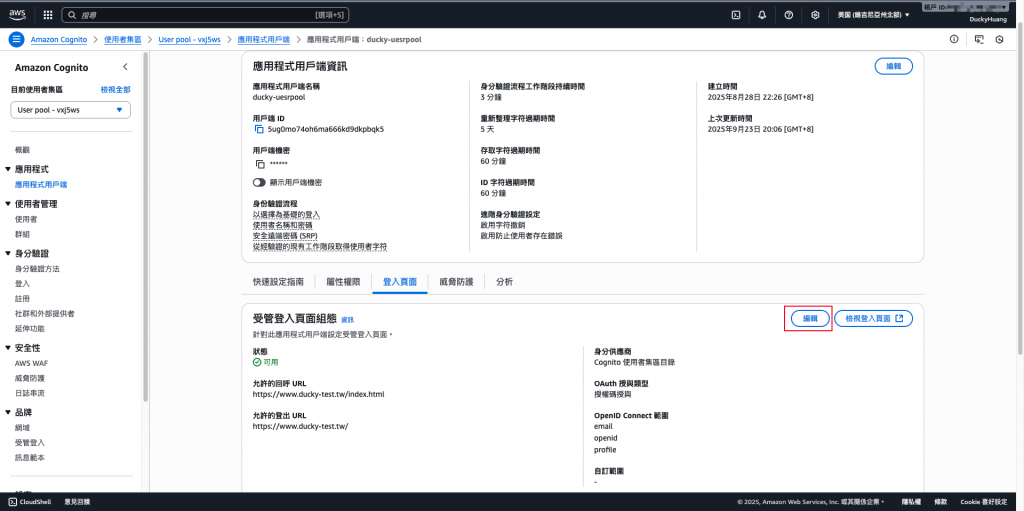Image resolution: width=1024 pixels, height=511 pixels.
Task: Switch to the 分析 tab
Action: (504, 282)
